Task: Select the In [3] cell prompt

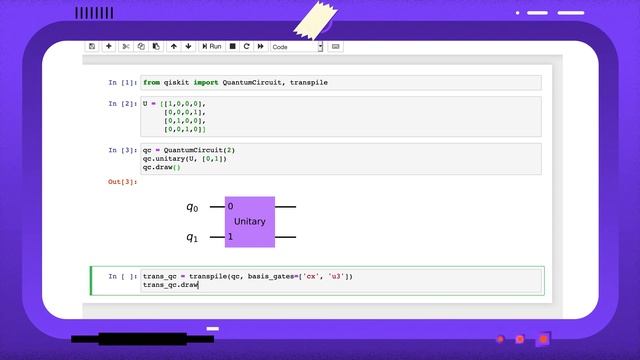Action: (x=122, y=150)
